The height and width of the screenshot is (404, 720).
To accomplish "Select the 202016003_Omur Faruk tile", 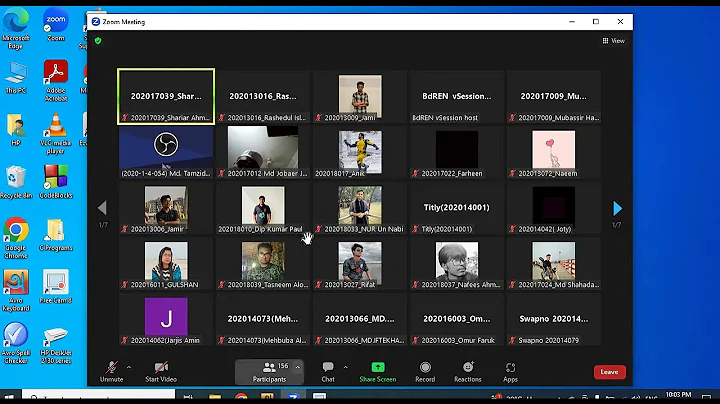I will [456, 320].
